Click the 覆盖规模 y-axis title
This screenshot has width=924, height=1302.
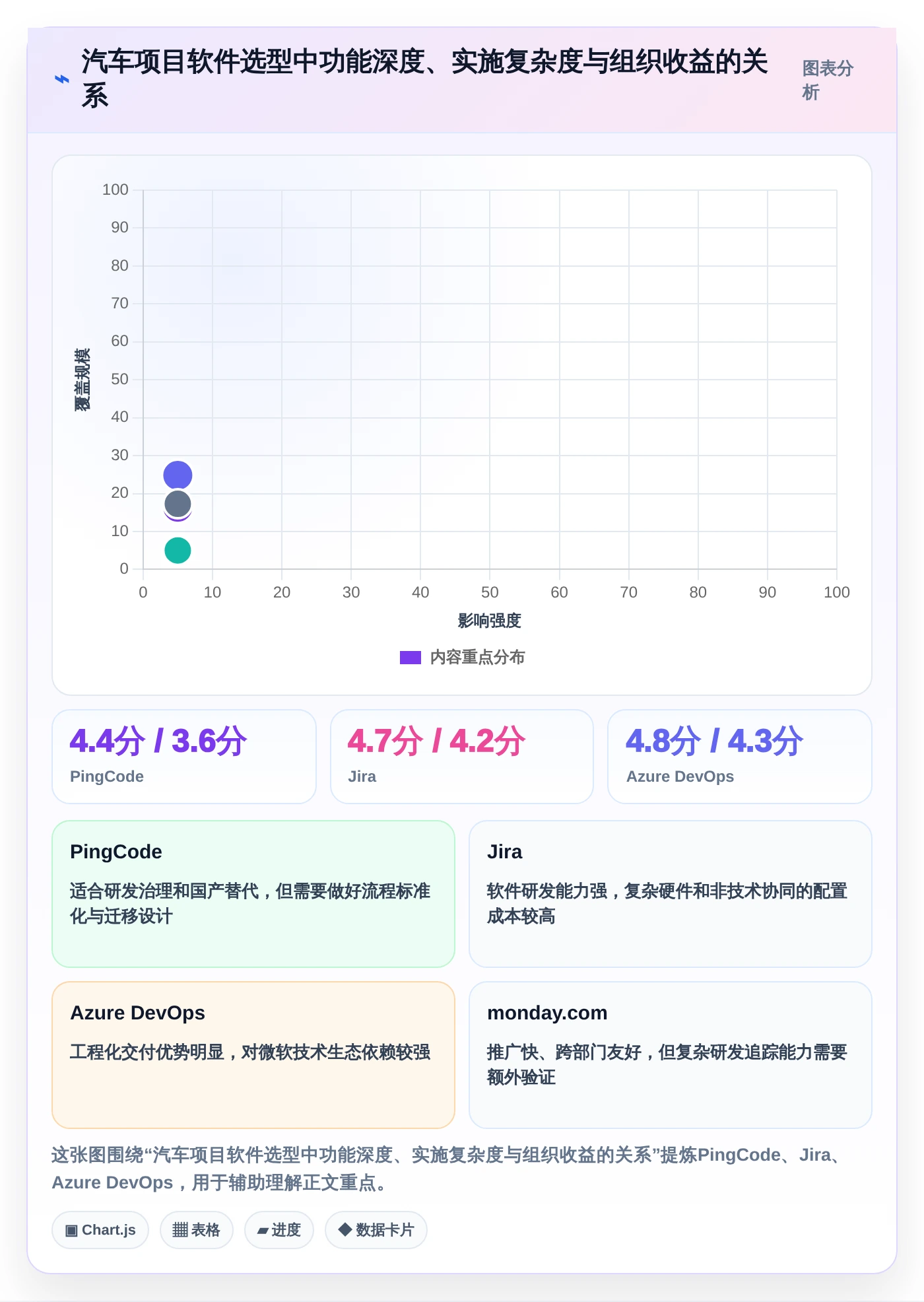82,380
